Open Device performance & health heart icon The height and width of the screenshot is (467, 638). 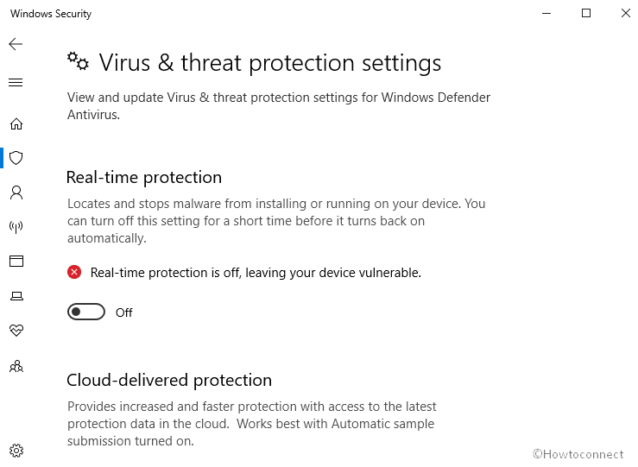[15, 330]
